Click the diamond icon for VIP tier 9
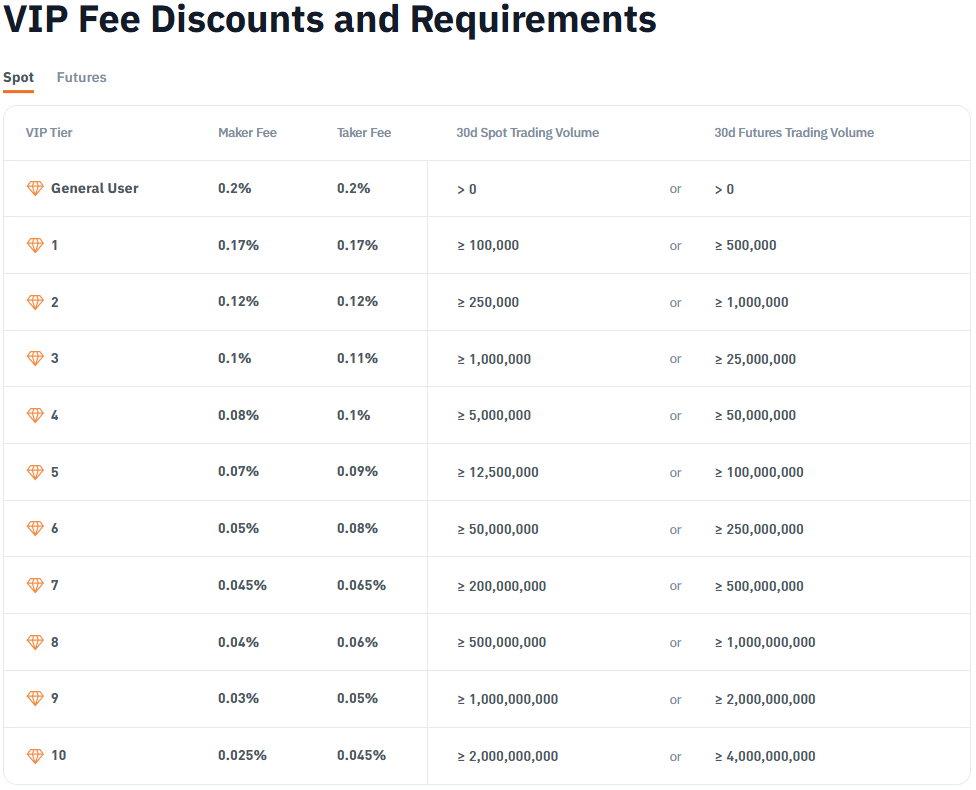 35,698
